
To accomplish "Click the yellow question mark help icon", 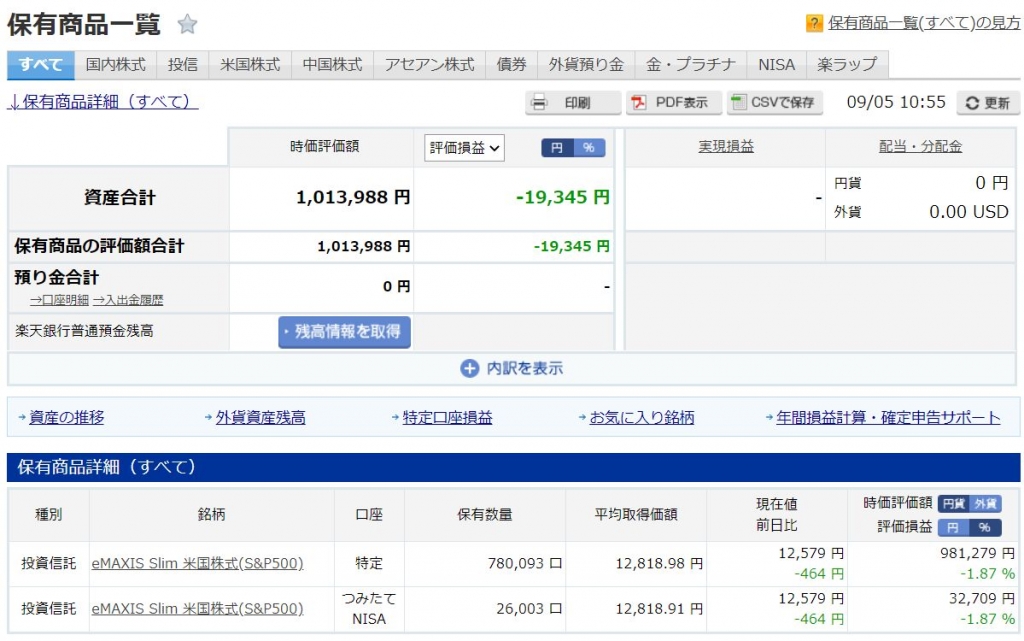I will (814, 23).
